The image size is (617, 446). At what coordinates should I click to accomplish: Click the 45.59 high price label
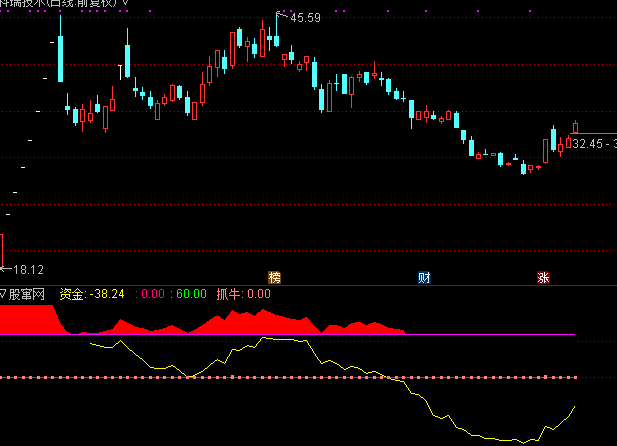[x=305, y=18]
